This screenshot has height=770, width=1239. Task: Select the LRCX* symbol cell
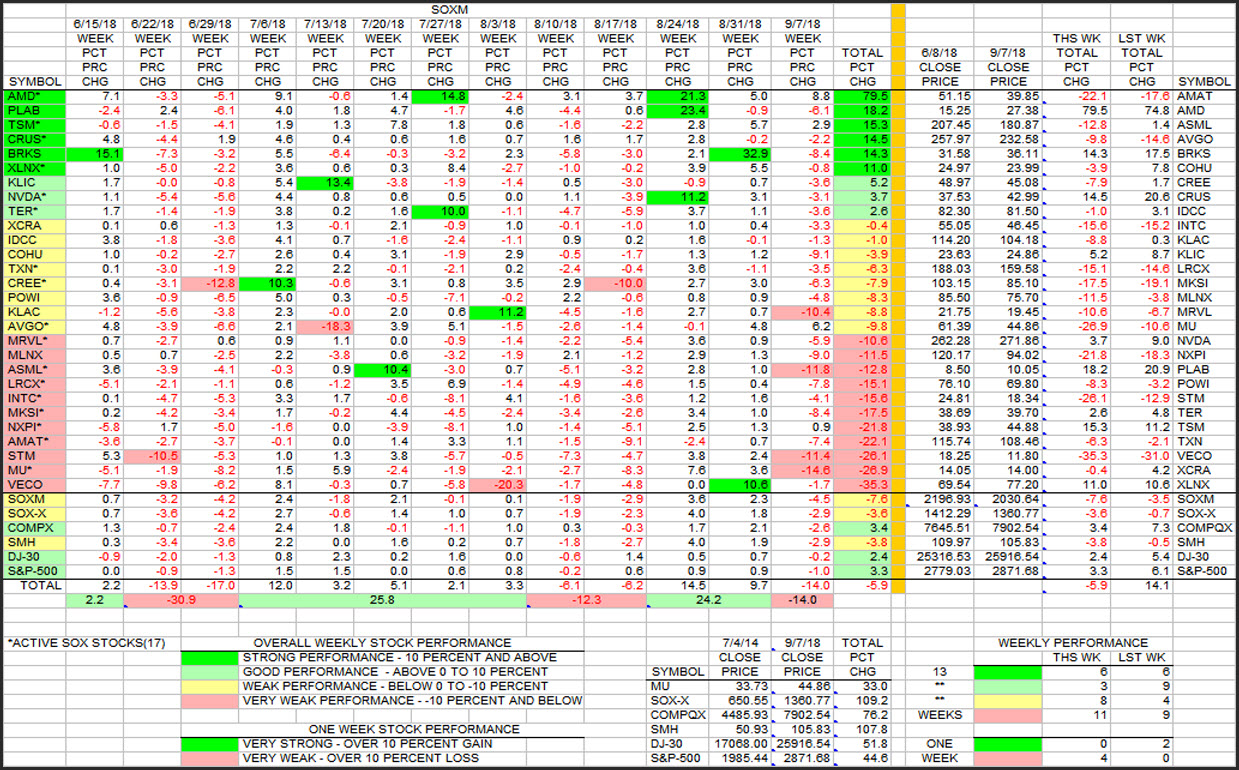pyautogui.click(x=34, y=385)
